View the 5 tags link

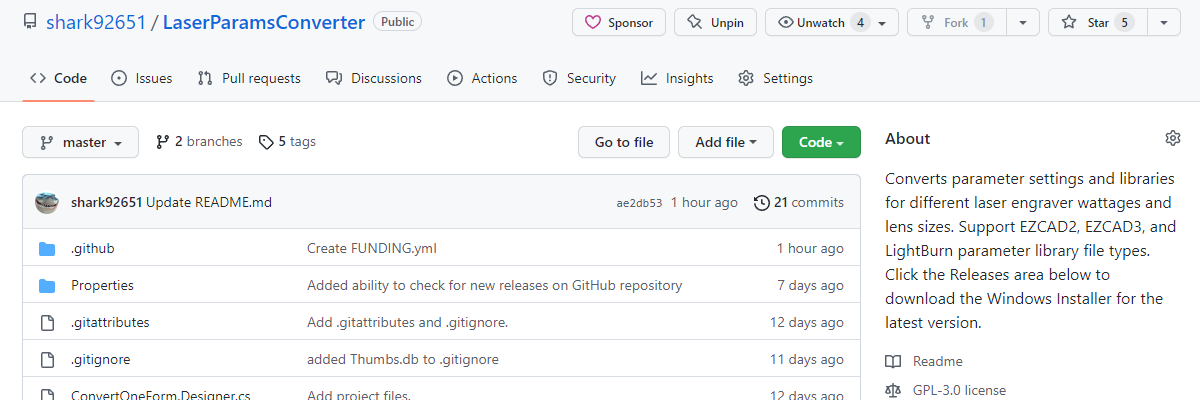click(287, 142)
